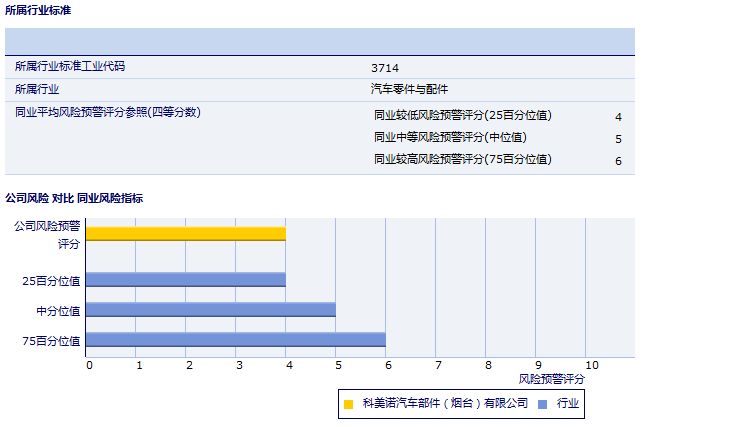Click the 科美诺汽车部件（烟台）有限公司 legend label
Viewport: 740px width, 427px height.
pos(445,403)
